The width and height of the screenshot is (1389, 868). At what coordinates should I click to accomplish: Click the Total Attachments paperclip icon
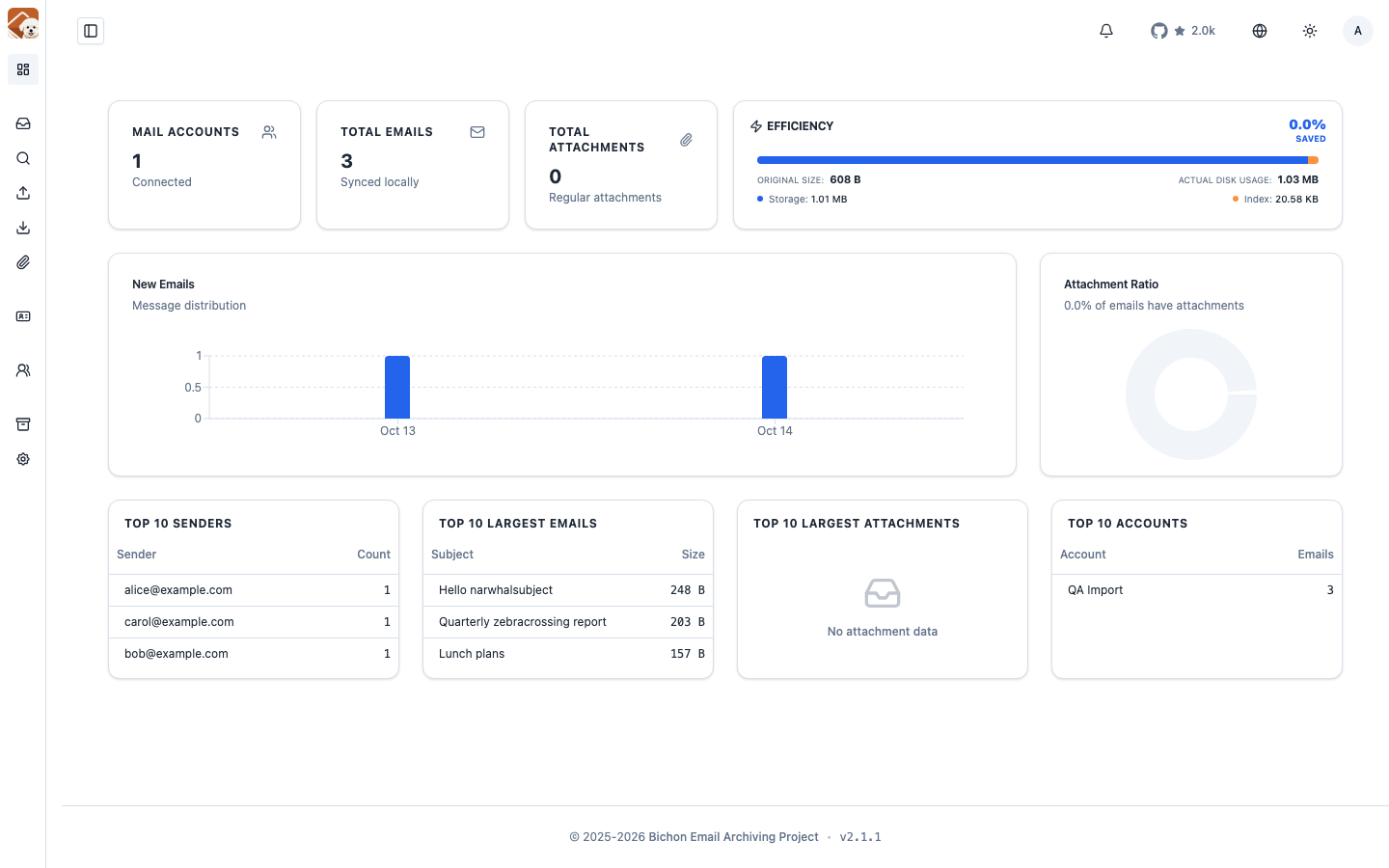tap(686, 140)
